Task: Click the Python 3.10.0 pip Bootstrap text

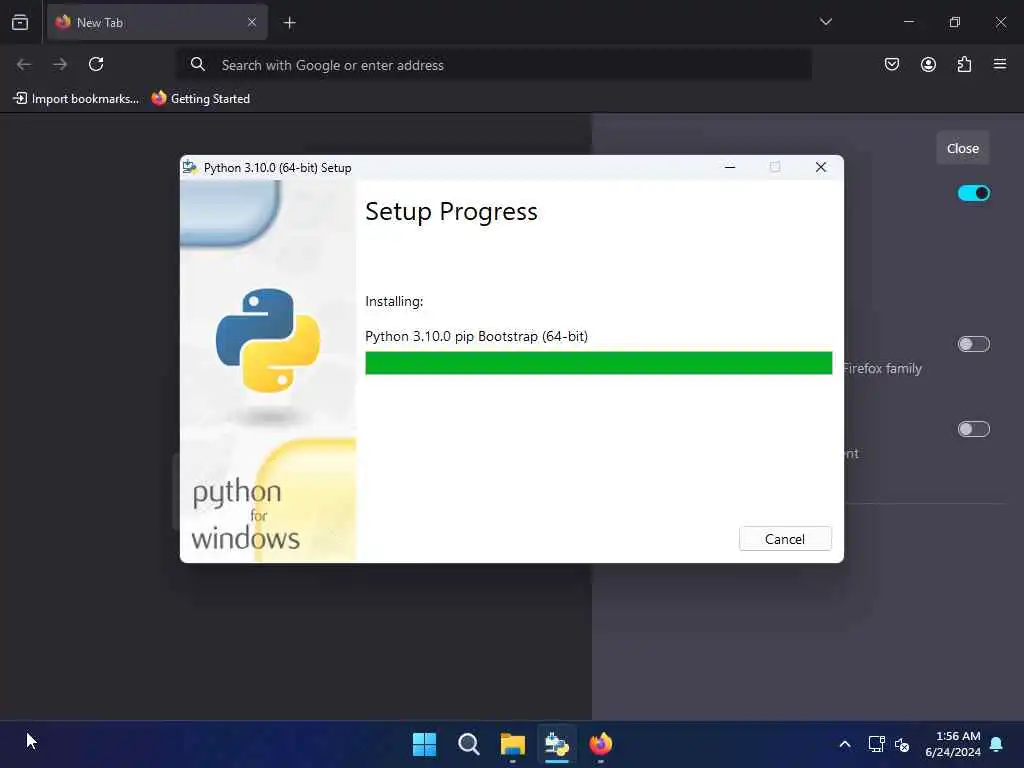Action: click(476, 336)
